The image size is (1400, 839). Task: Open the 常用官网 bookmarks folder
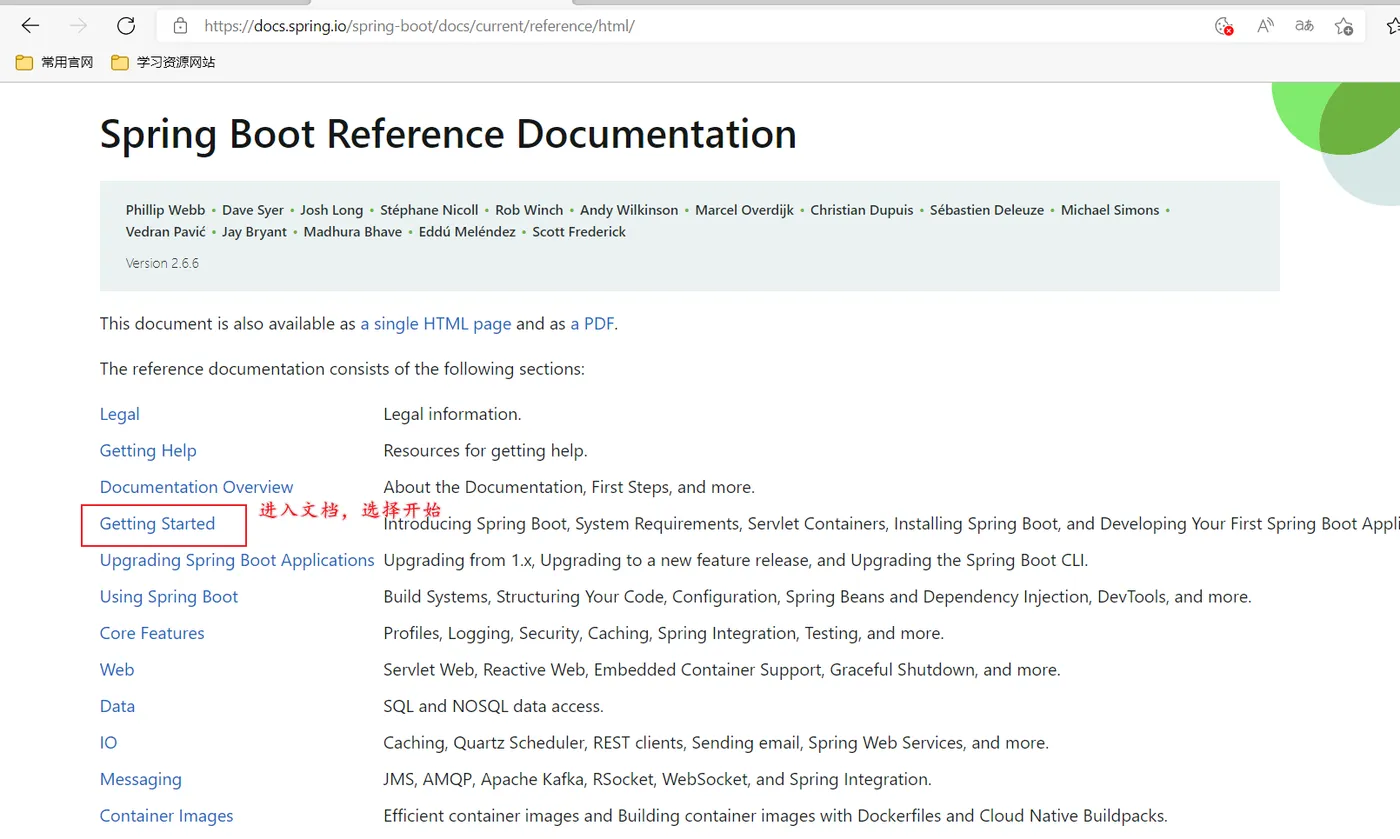click(x=55, y=62)
